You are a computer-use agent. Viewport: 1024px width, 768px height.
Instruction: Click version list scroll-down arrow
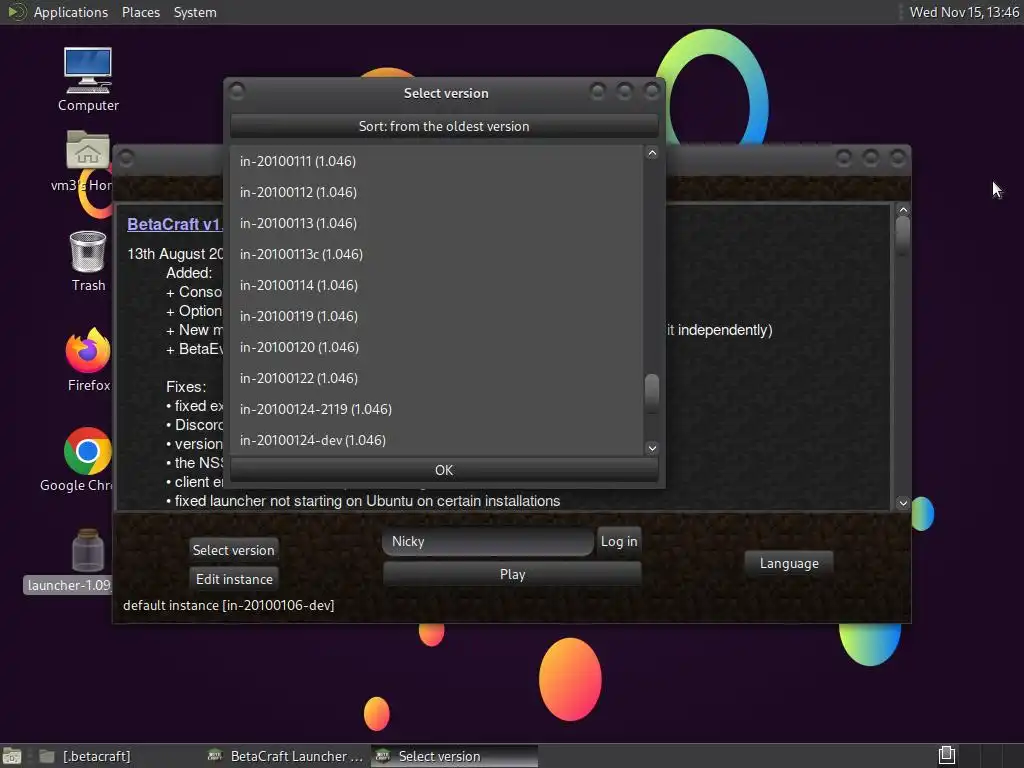pos(651,448)
